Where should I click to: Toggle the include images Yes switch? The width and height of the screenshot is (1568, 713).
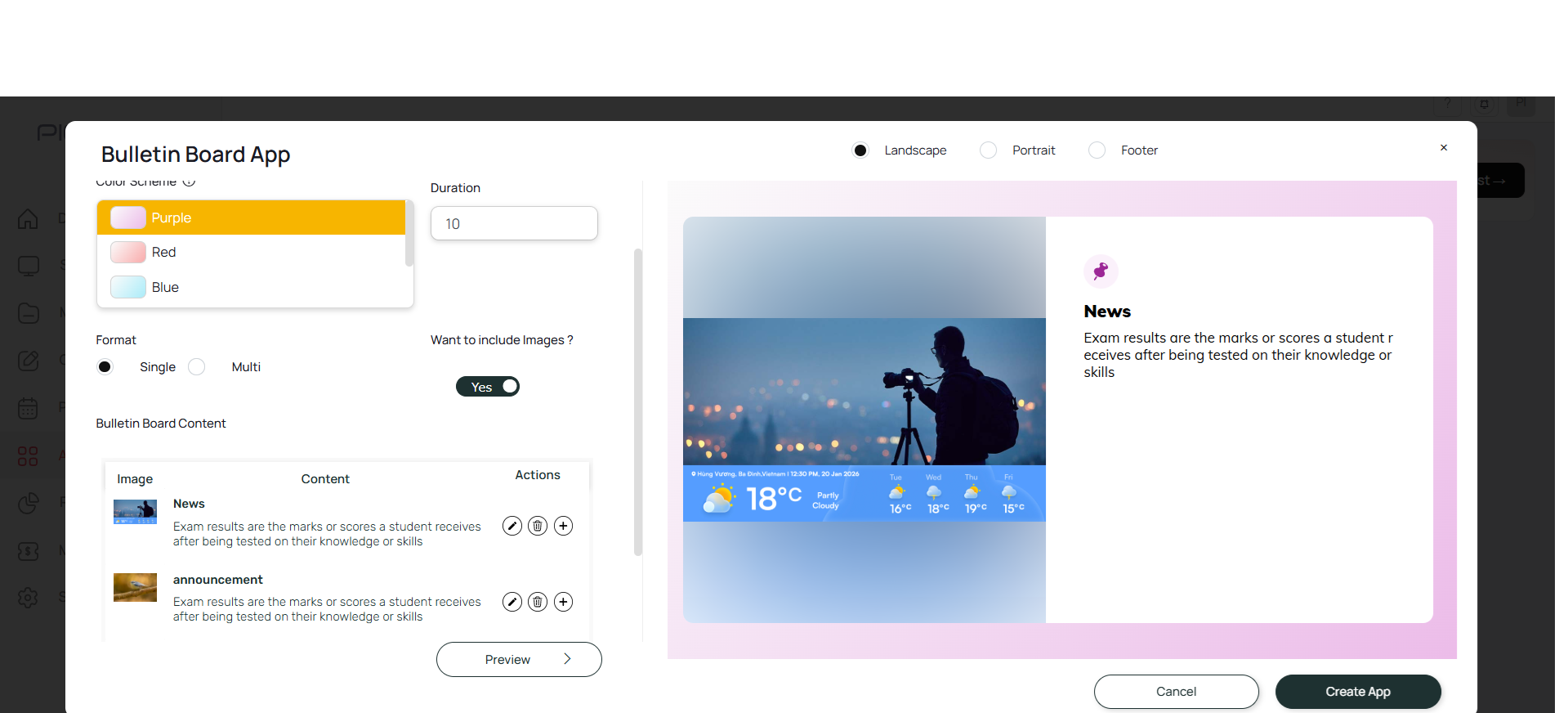click(488, 387)
